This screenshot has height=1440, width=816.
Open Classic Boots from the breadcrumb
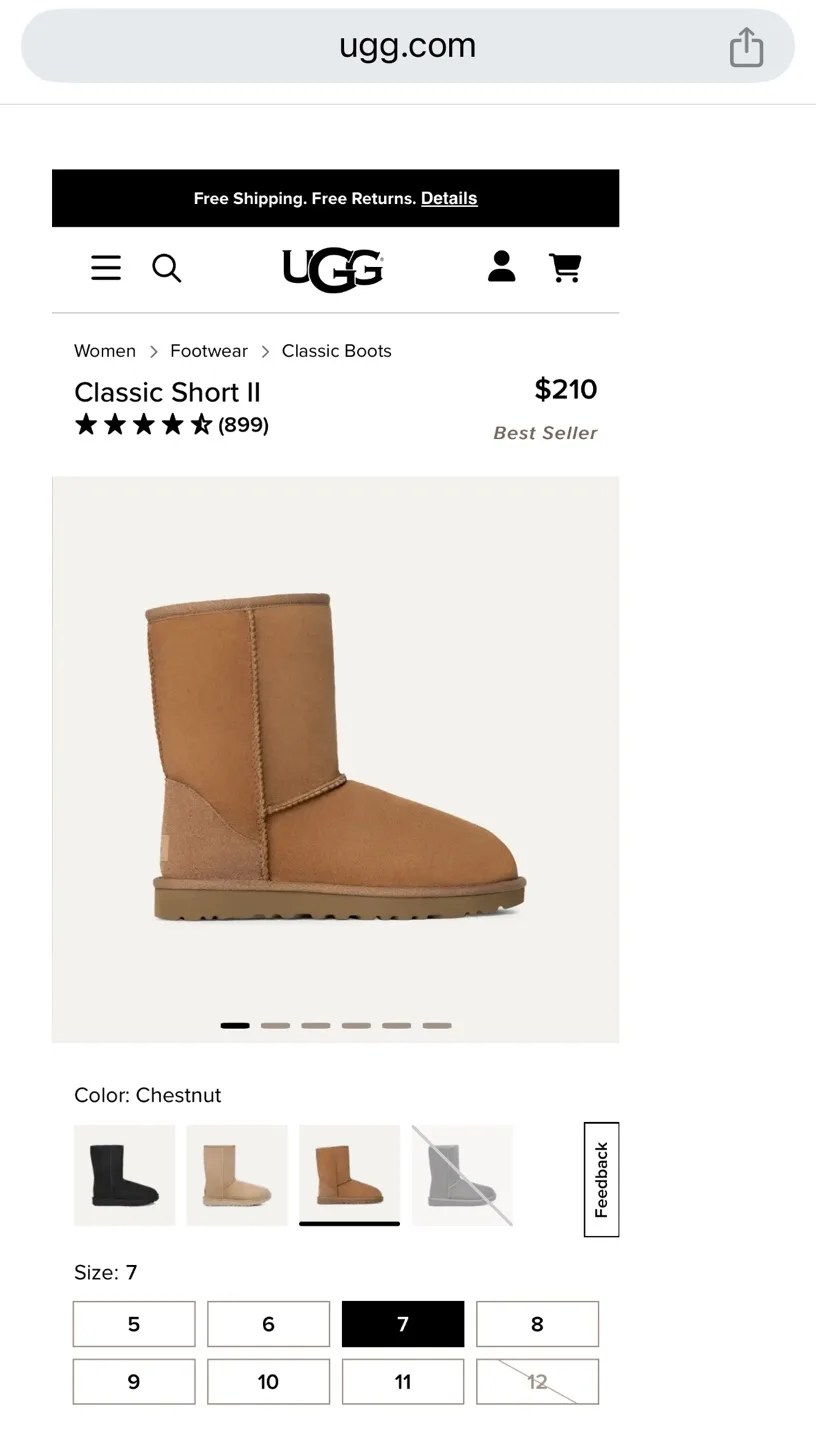(336, 350)
